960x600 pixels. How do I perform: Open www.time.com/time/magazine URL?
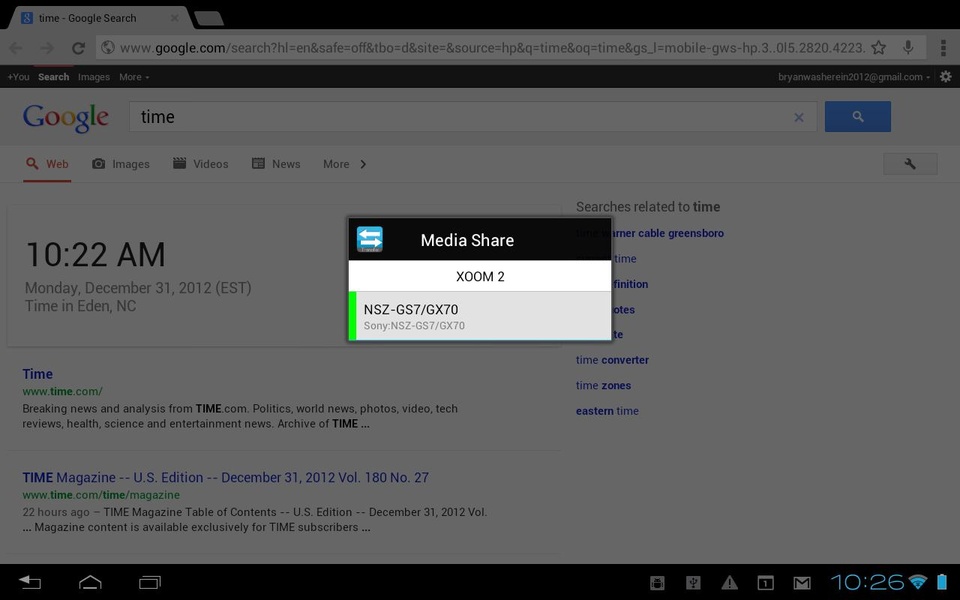tap(101, 495)
